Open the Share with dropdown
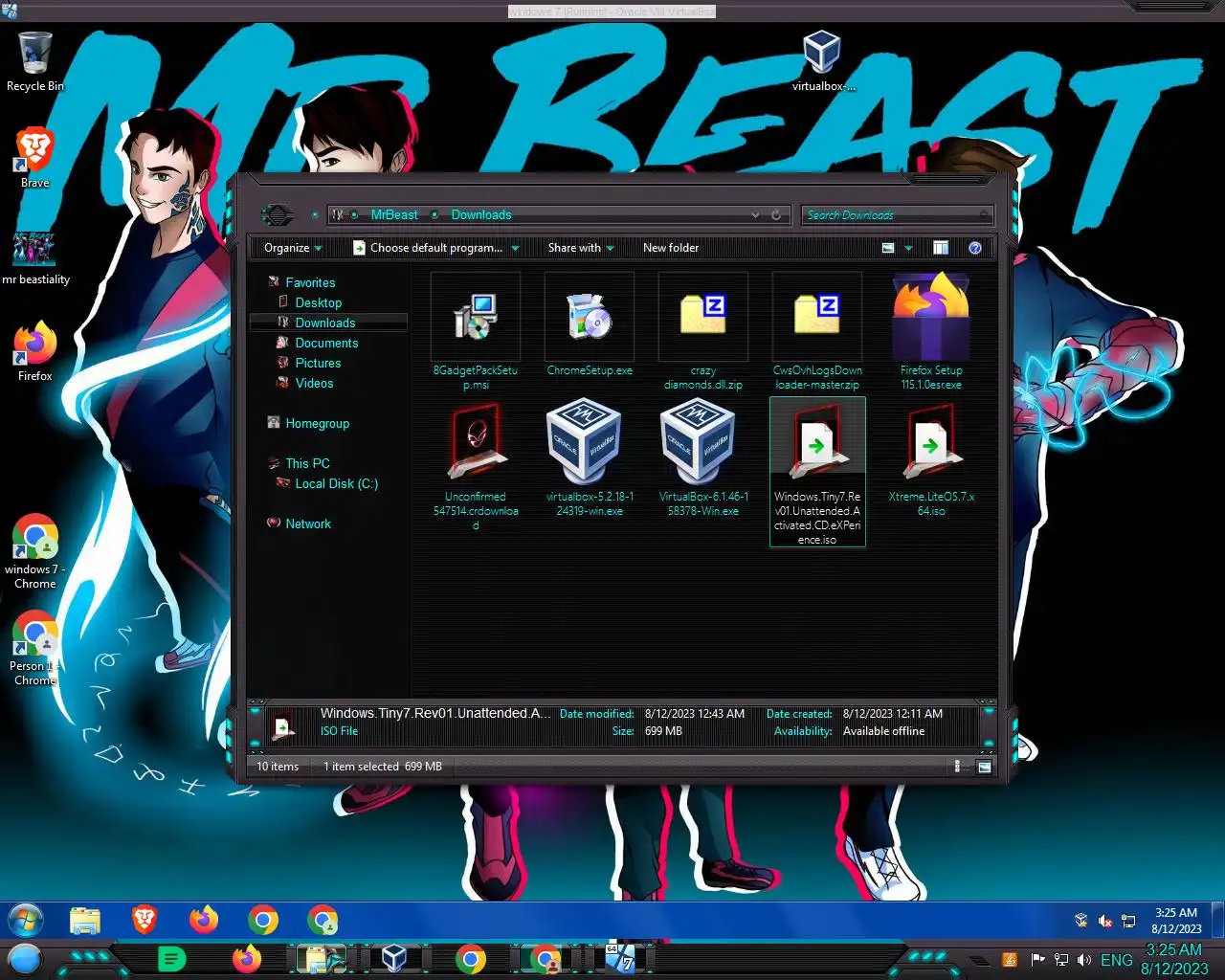Screen dimensions: 1225x980 coord(581,248)
